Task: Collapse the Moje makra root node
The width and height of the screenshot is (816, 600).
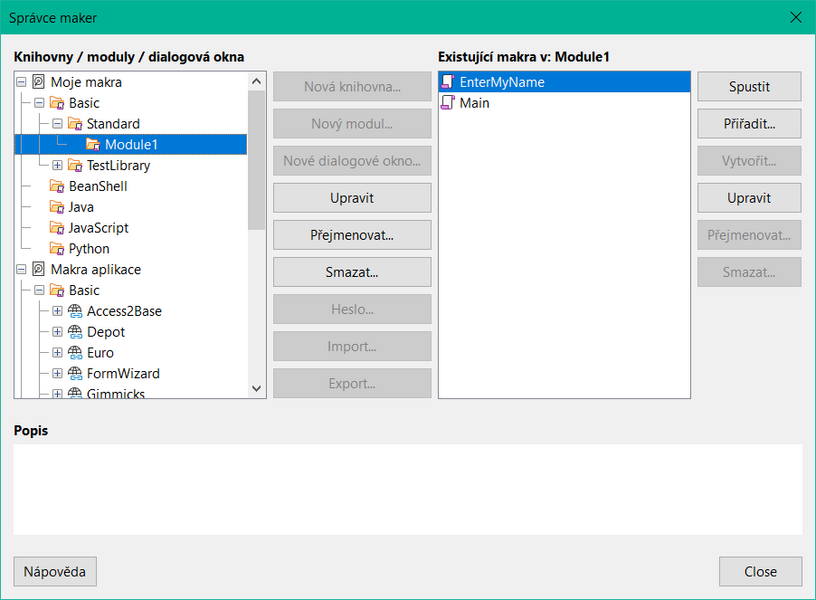Action: click(x=22, y=82)
